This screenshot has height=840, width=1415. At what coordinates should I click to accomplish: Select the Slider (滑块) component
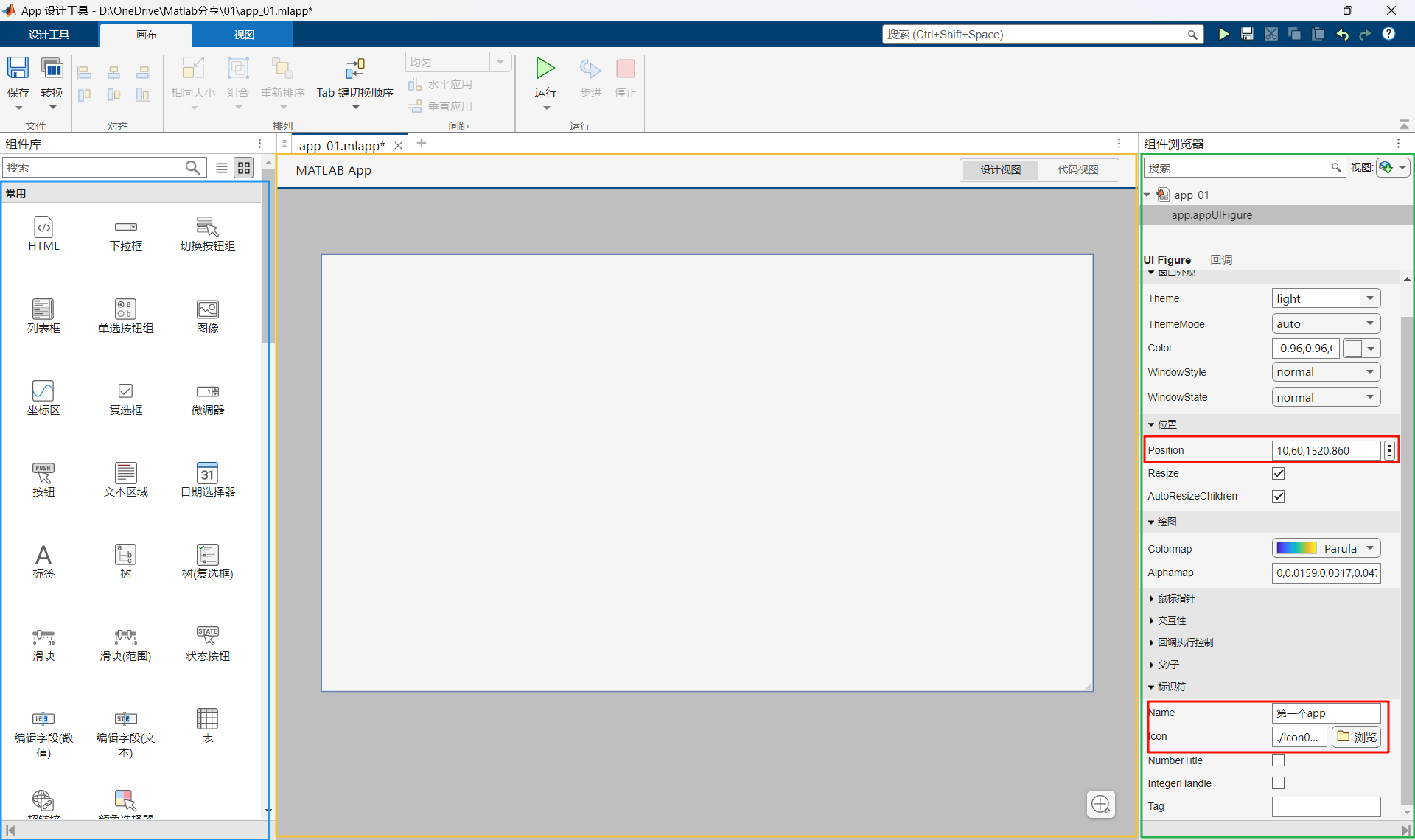click(43, 637)
